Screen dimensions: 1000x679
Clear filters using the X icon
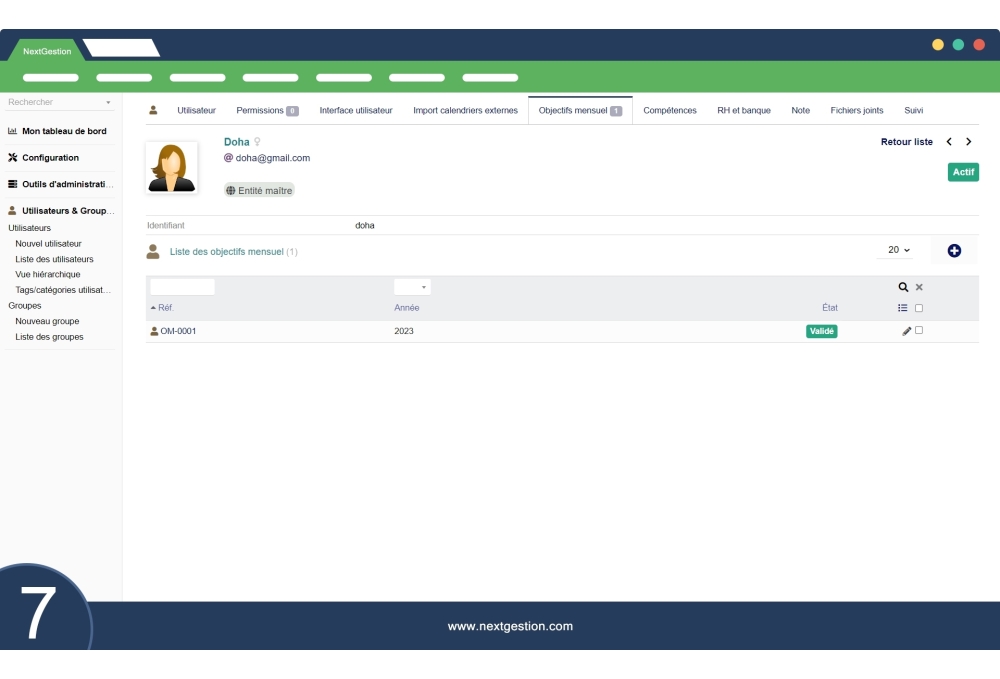click(x=919, y=287)
